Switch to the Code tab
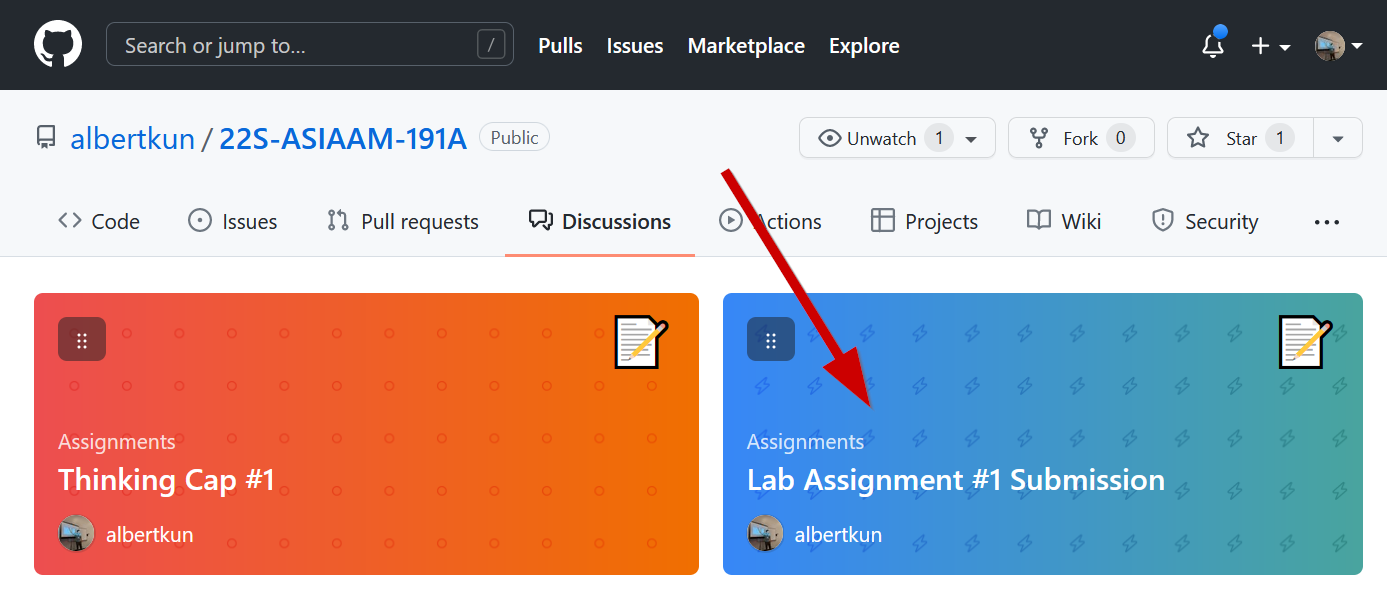1387x591 pixels. tap(99, 222)
